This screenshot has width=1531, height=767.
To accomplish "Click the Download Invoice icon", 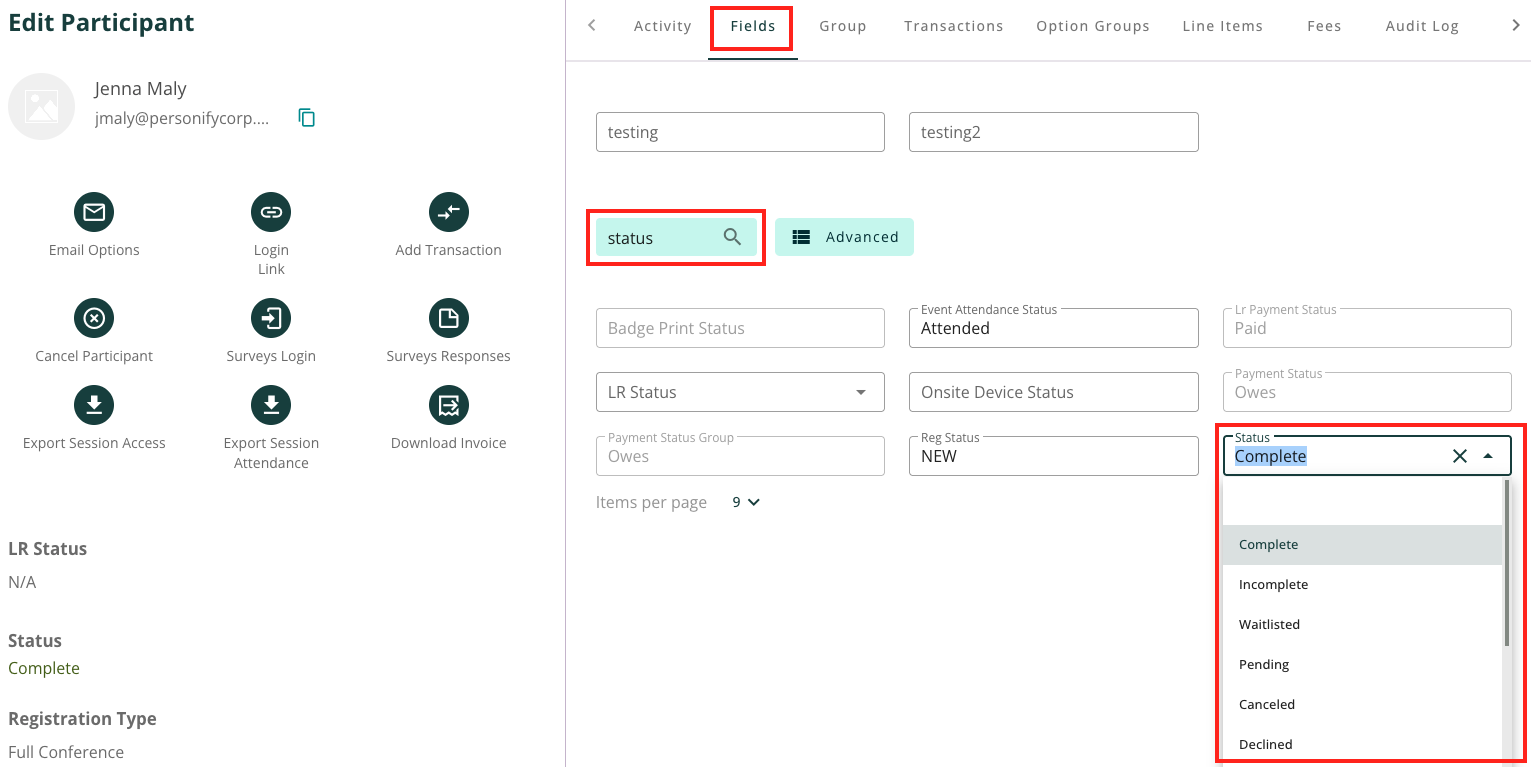I will point(449,405).
